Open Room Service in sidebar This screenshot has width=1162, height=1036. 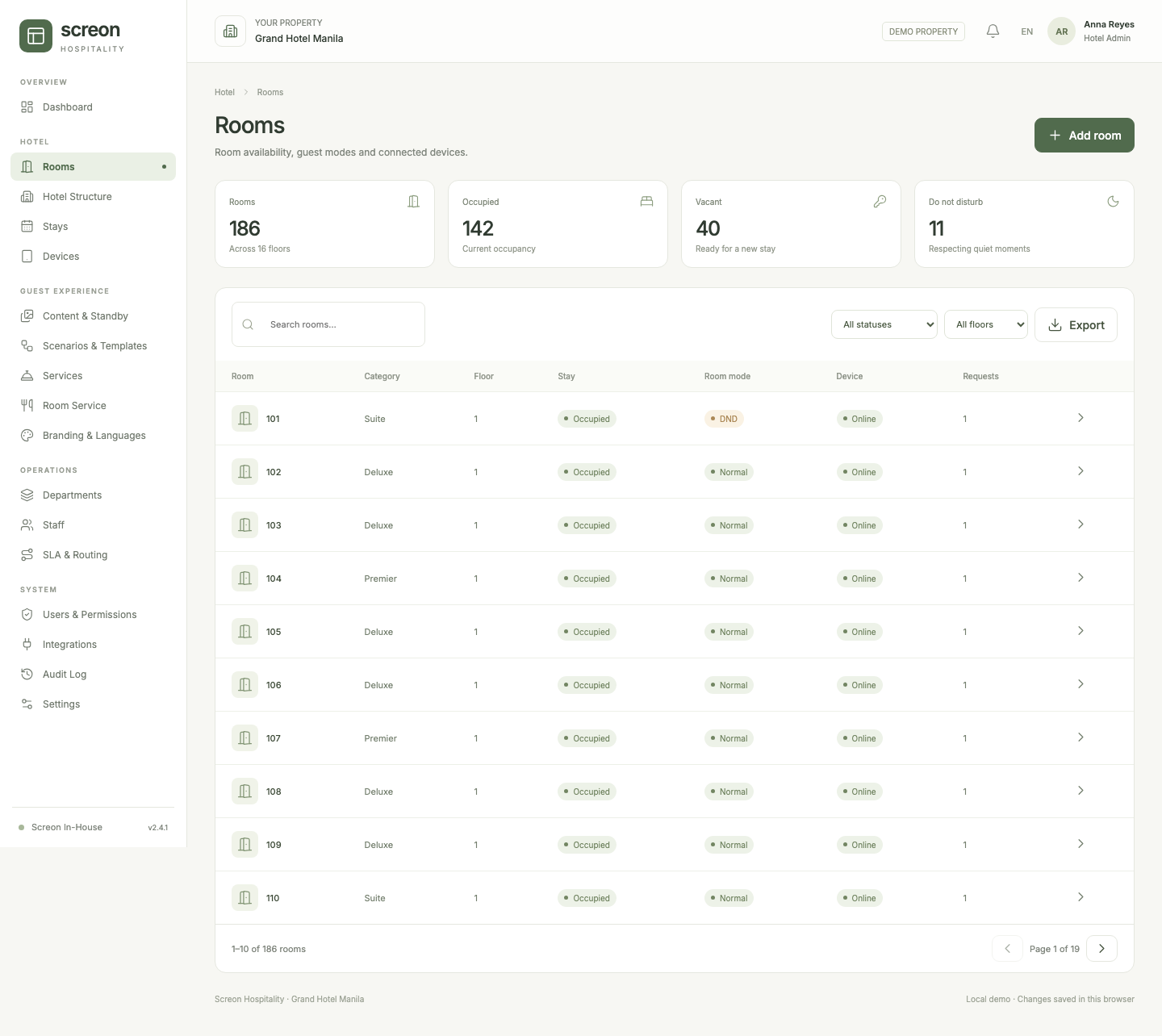point(93,406)
